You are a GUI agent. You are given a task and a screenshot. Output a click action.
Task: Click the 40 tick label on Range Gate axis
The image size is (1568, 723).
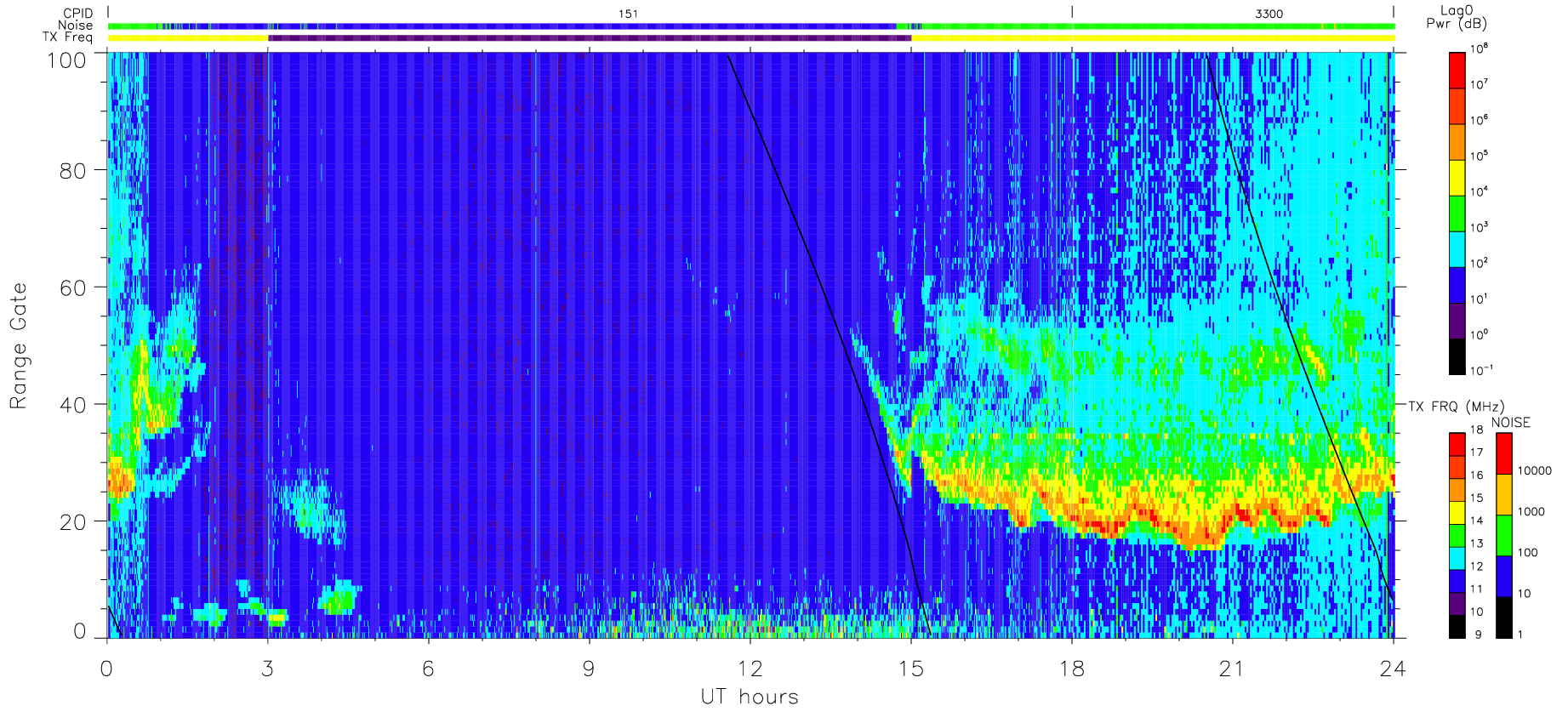[72, 405]
